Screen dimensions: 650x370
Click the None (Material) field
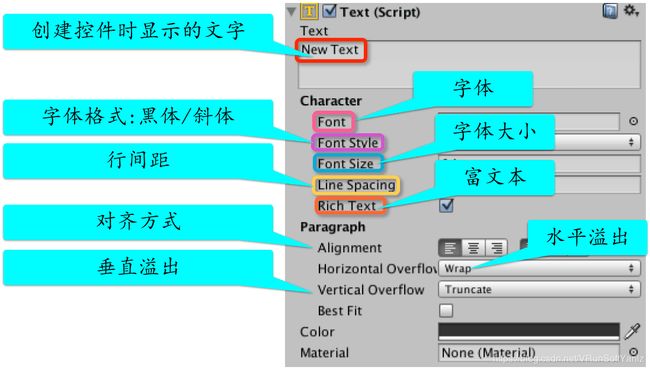529,353
